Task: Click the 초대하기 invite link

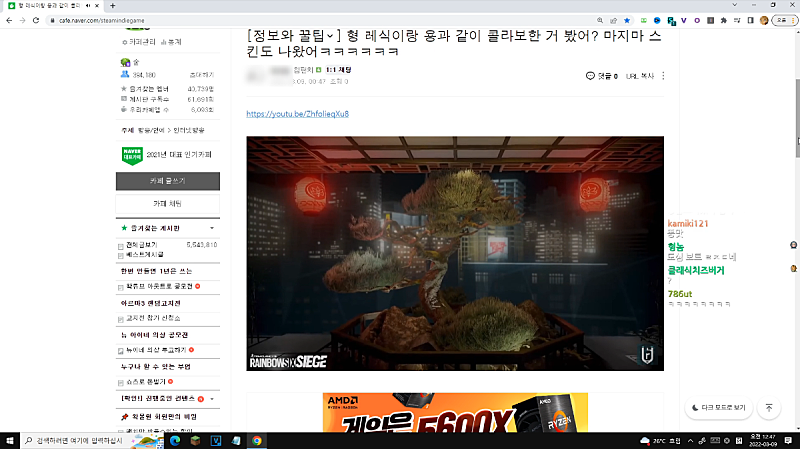Action: (202, 75)
